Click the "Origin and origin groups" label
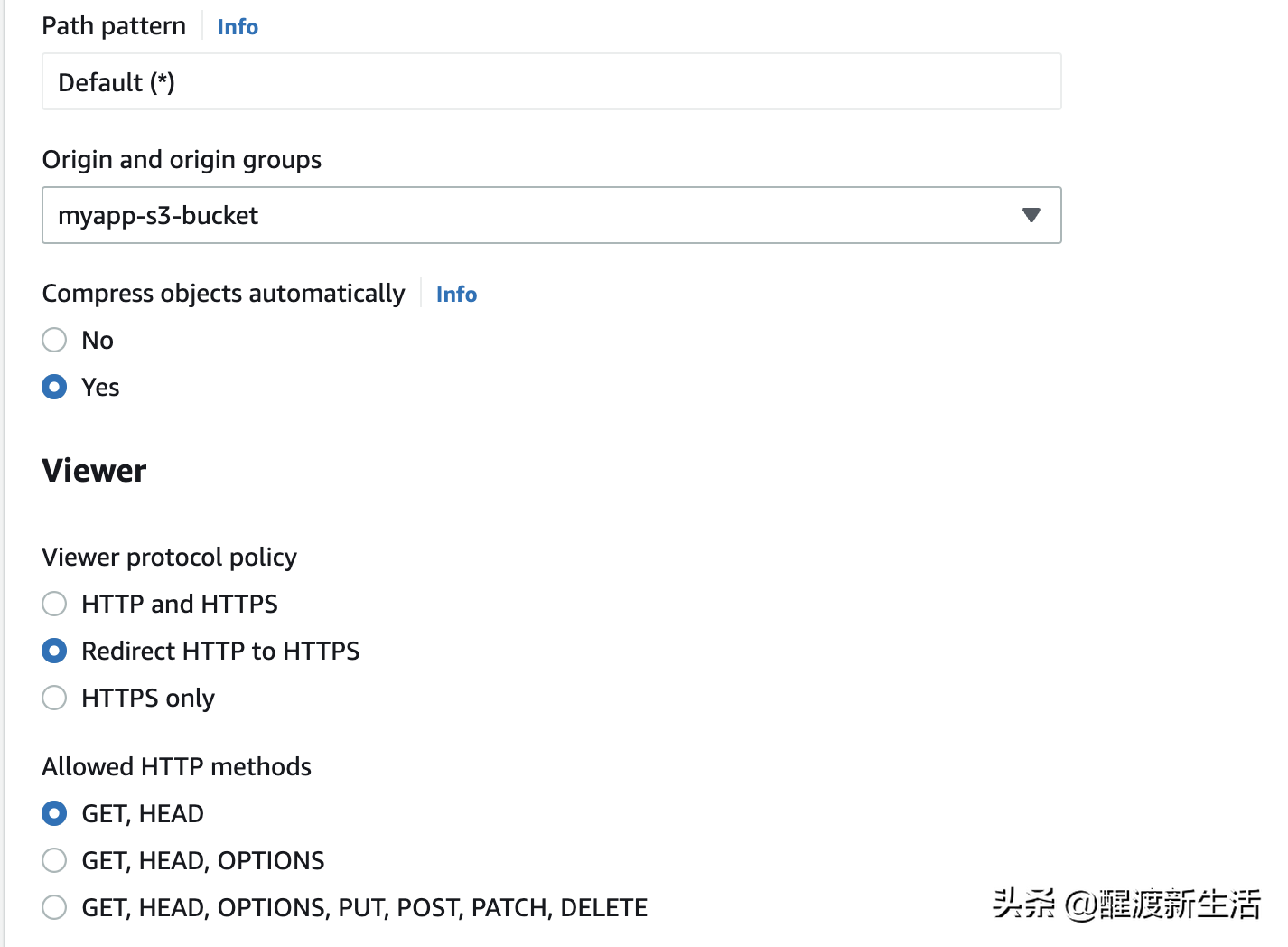Image resolution: width=1288 pixels, height=947 pixels. pos(182,159)
